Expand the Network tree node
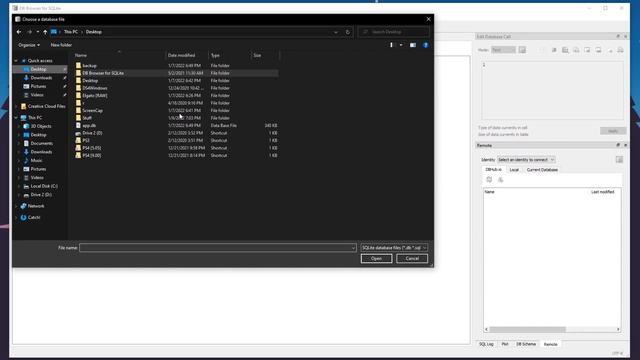The height and width of the screenshot is (360, 640). tap(16, 206)
